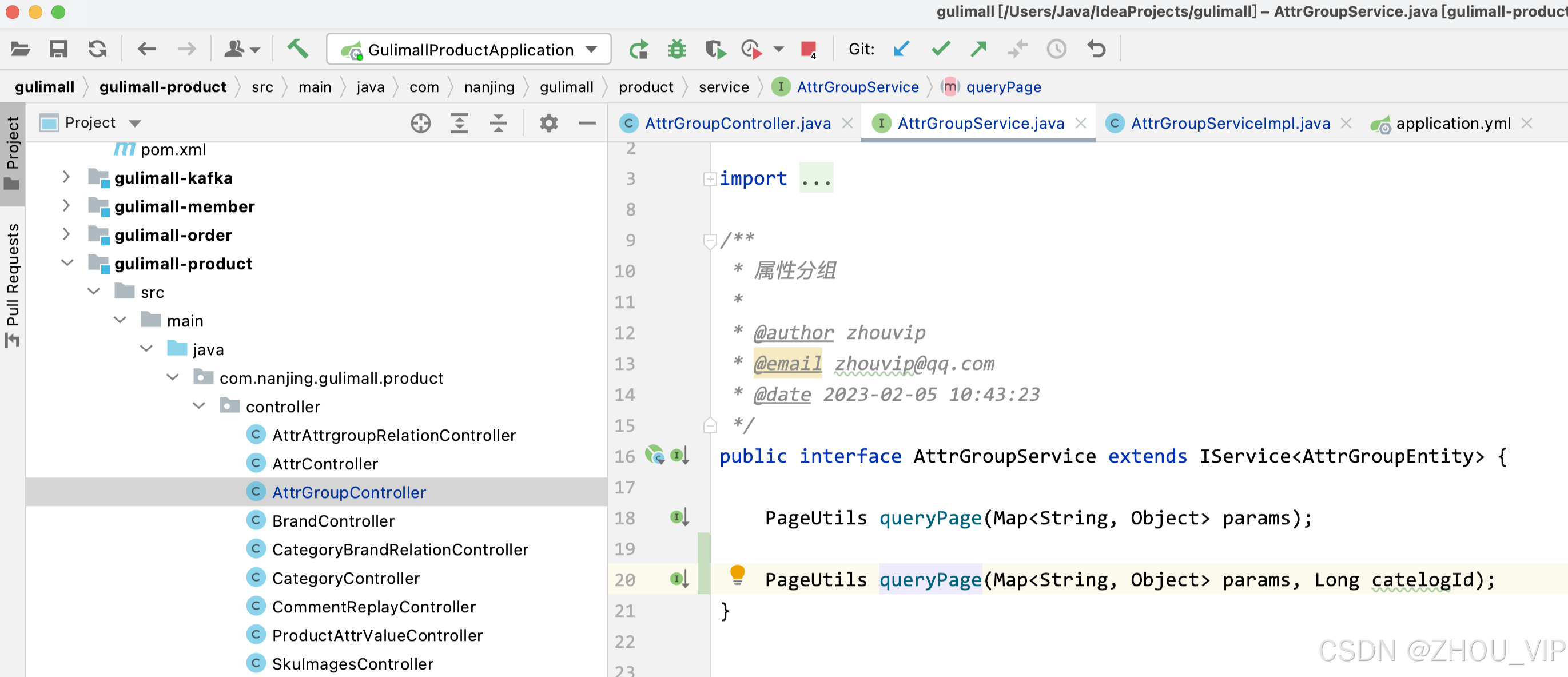The image size is (1568, 677).
Task: Expand all in the Project panel
Action: (x=460, y=123)
